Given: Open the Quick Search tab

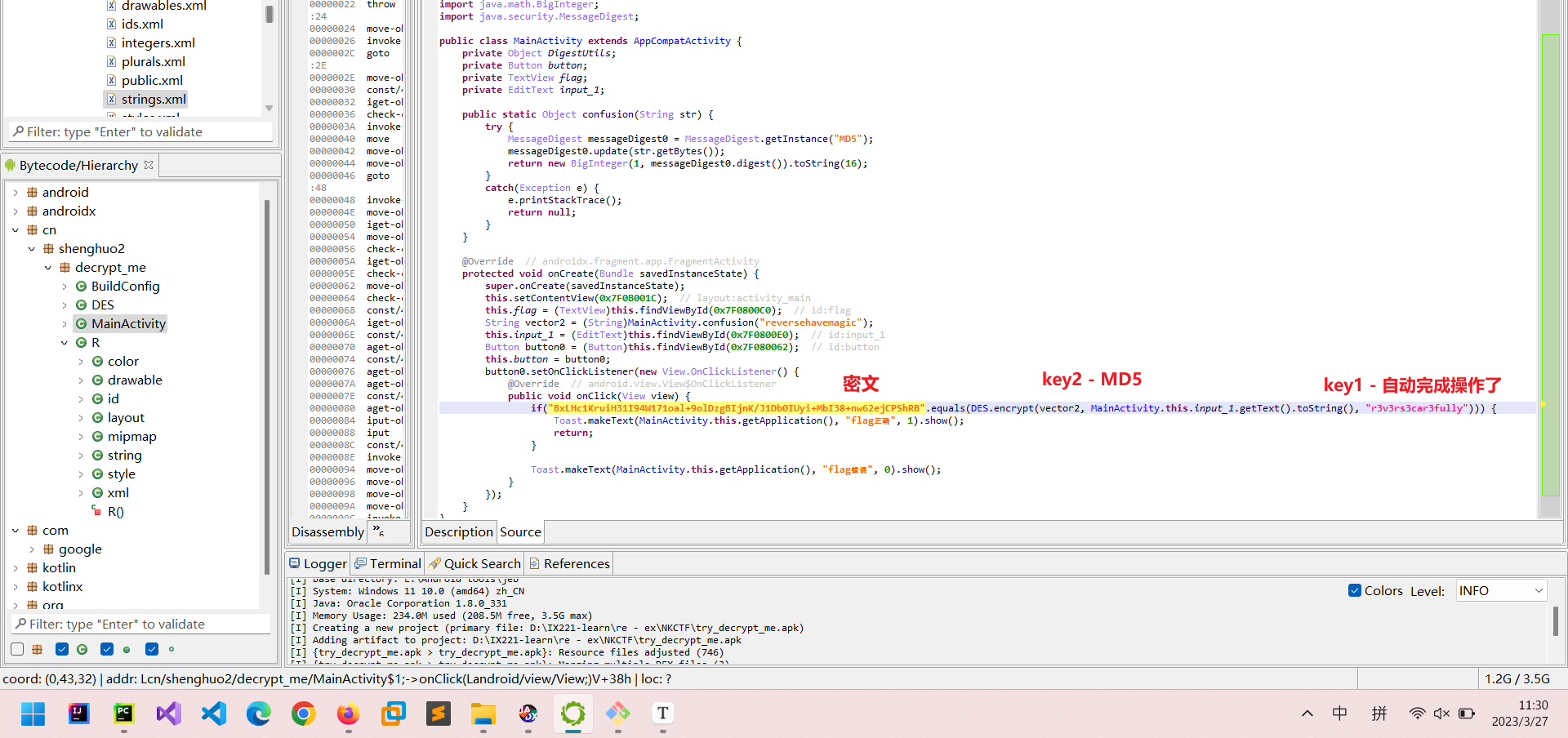Looking at the screenshot, I should (x=474, y=563).
